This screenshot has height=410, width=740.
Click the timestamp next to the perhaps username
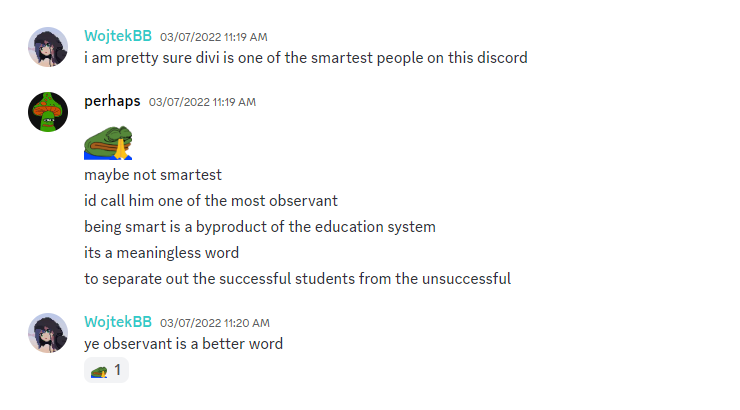[202, 102]
